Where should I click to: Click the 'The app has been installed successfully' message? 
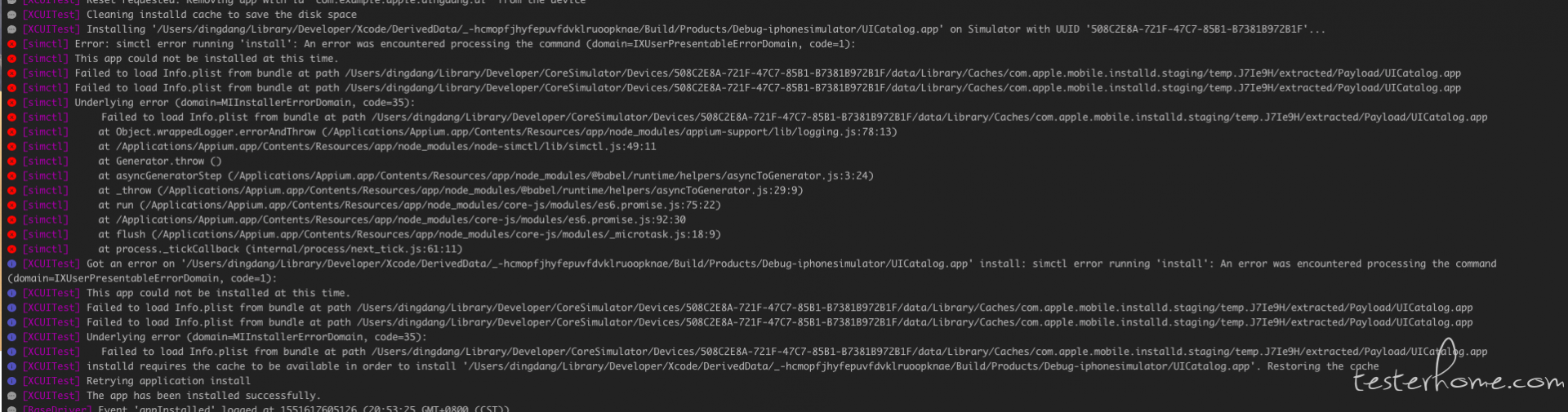(x=203, y=396)
